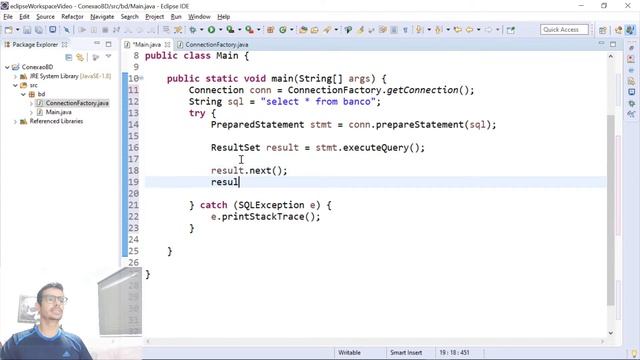Viewport: 640px width, 360px height.
Task: Click the Back navigation arrow icon
Action: point(469,30)
